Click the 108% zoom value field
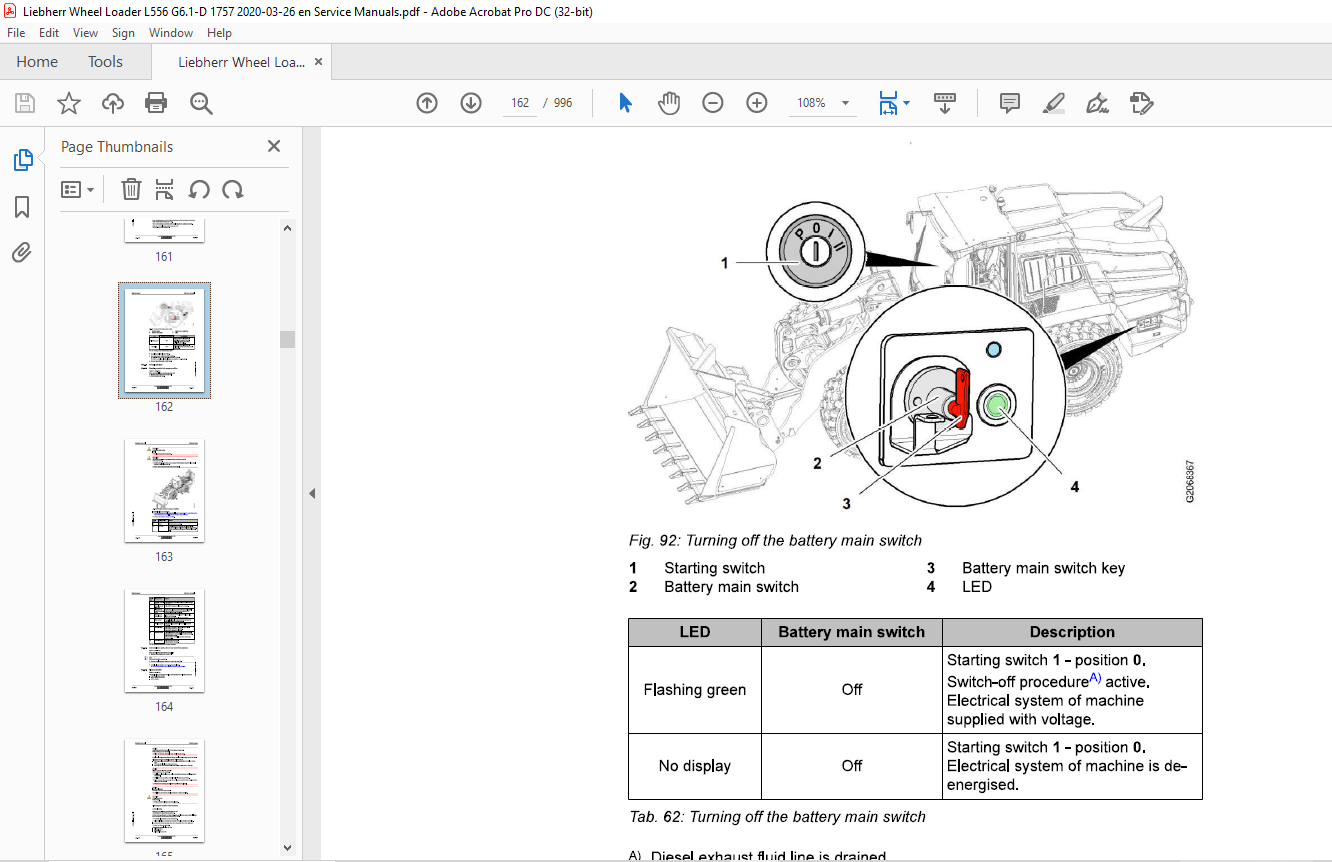The height and width of the screenshot is (862, 1332). (x=811, y=103)
